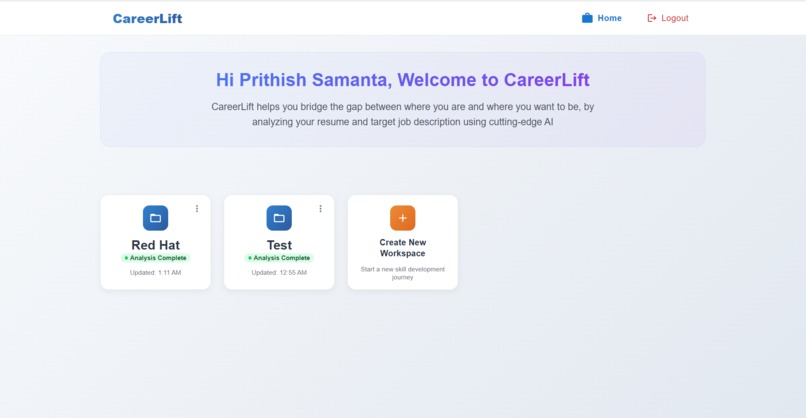Click the CareerLift logo
Image resolution: width=806 pixels, height=418 pixels.
click(x=148, y=19)
